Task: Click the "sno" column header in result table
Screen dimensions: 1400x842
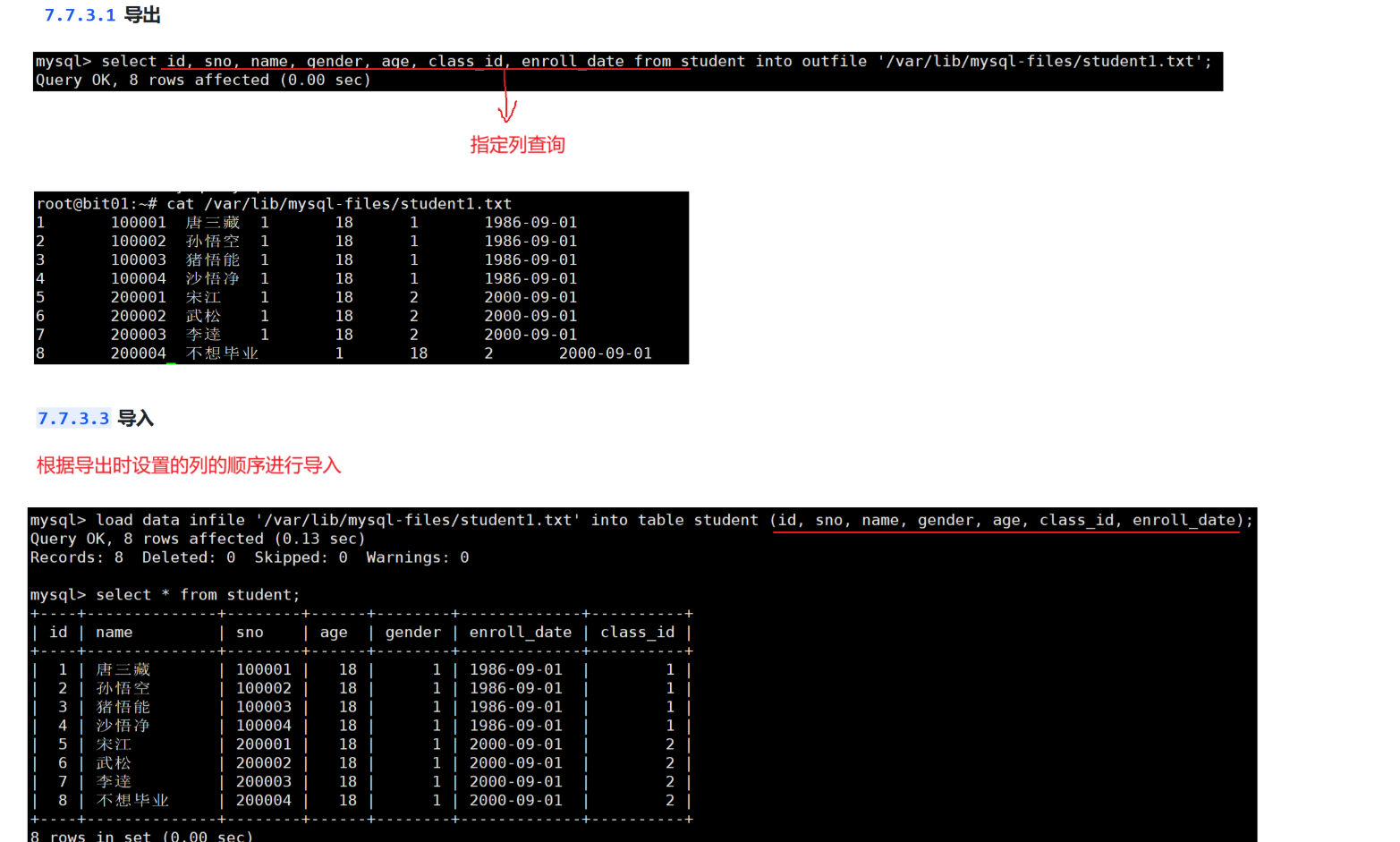Action: pos(250,633)
